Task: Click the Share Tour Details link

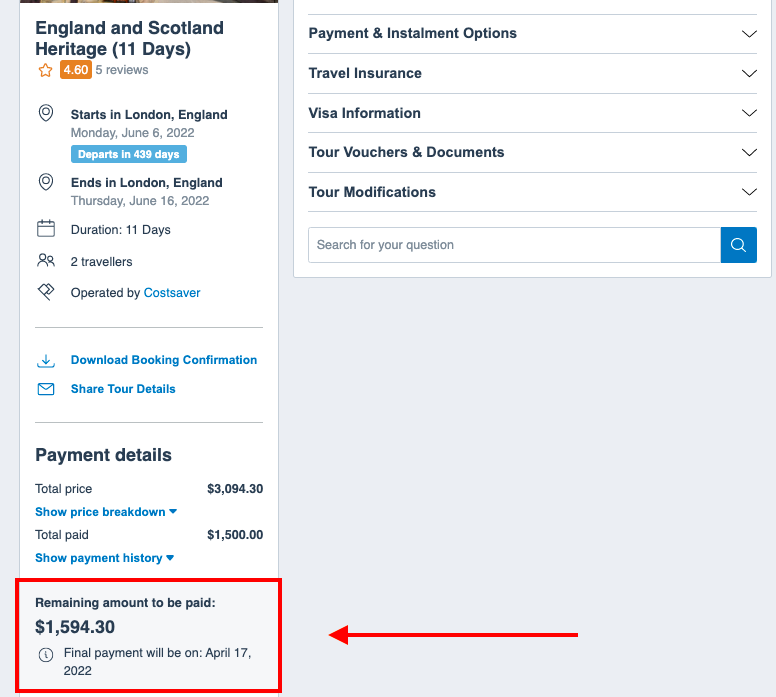Action: 123,389
